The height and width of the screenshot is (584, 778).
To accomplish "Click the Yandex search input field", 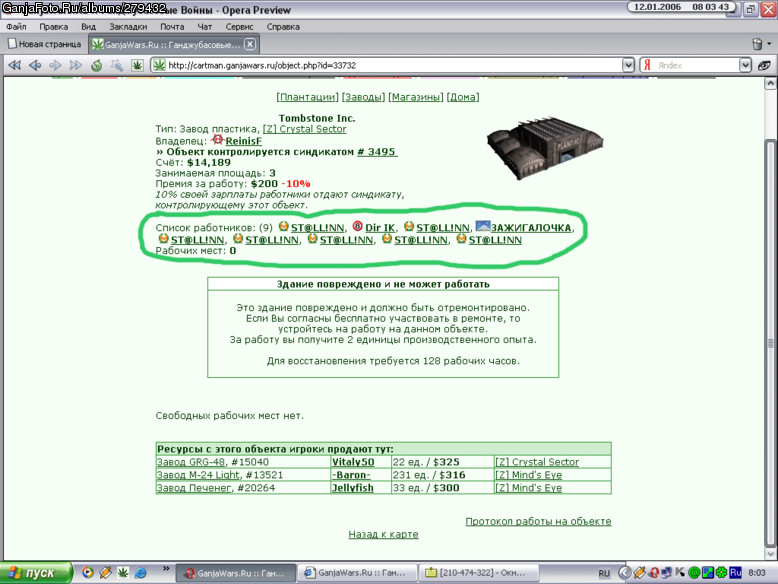I will point(695,65).
